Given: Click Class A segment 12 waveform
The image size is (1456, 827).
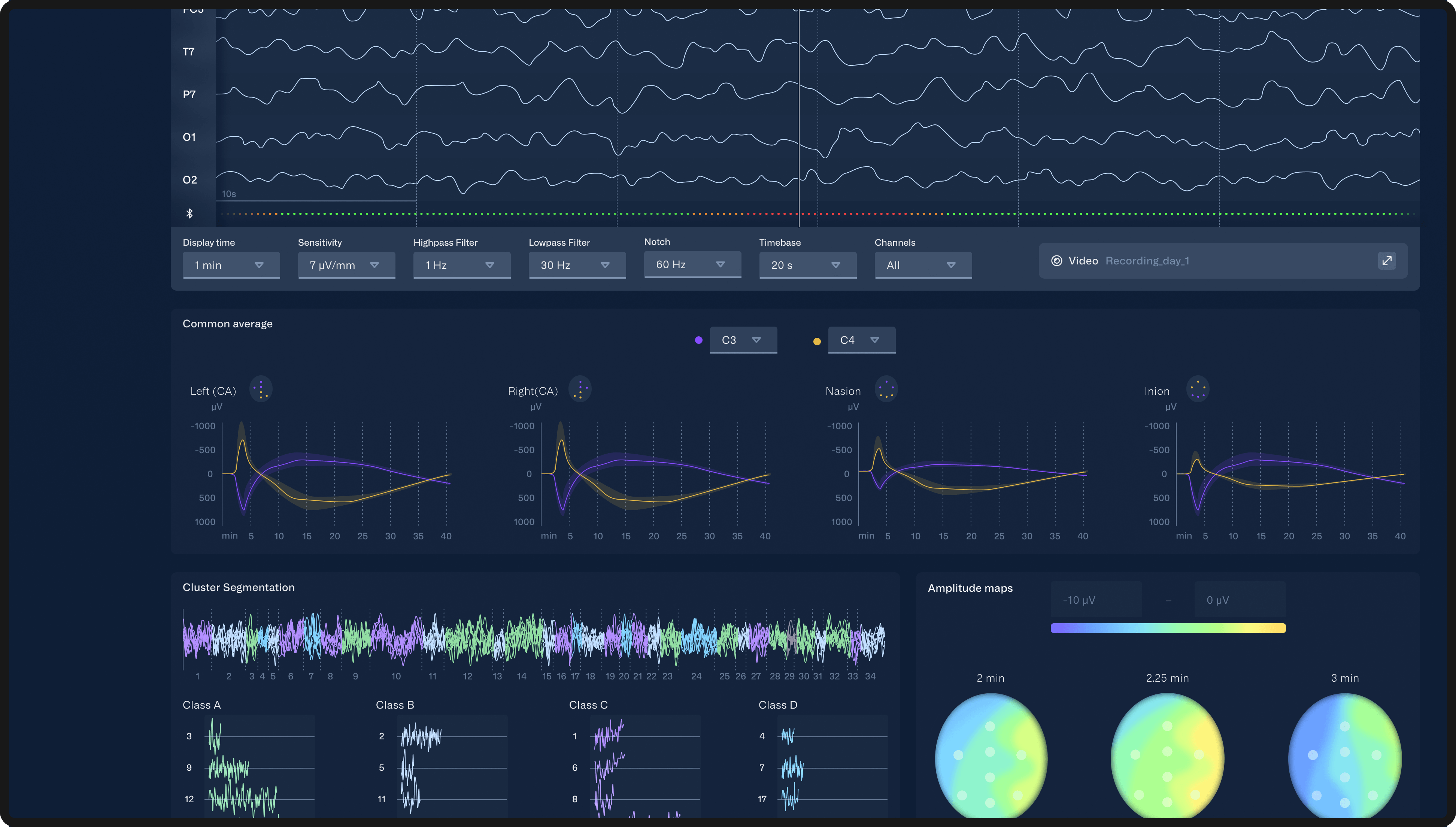Looking at the screenshot, I should pyautogui.click(x=242, y=799).
